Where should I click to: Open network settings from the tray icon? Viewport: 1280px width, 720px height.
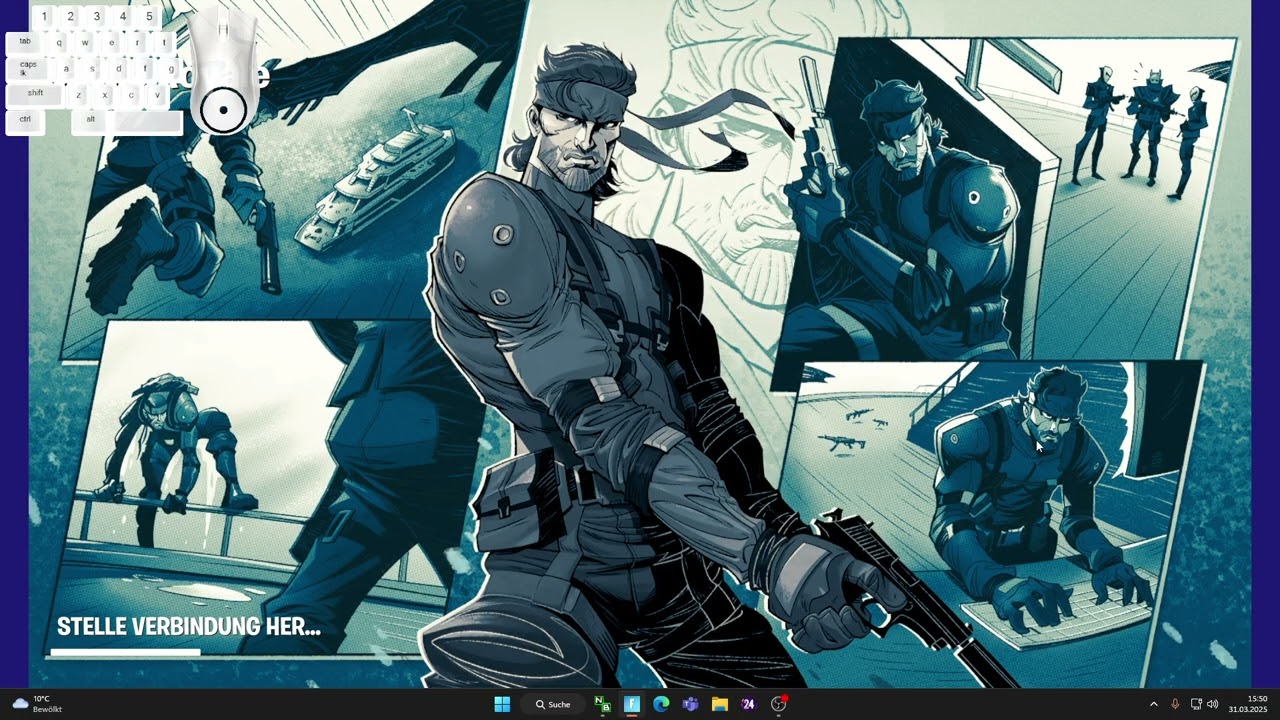coord(1196,704)
